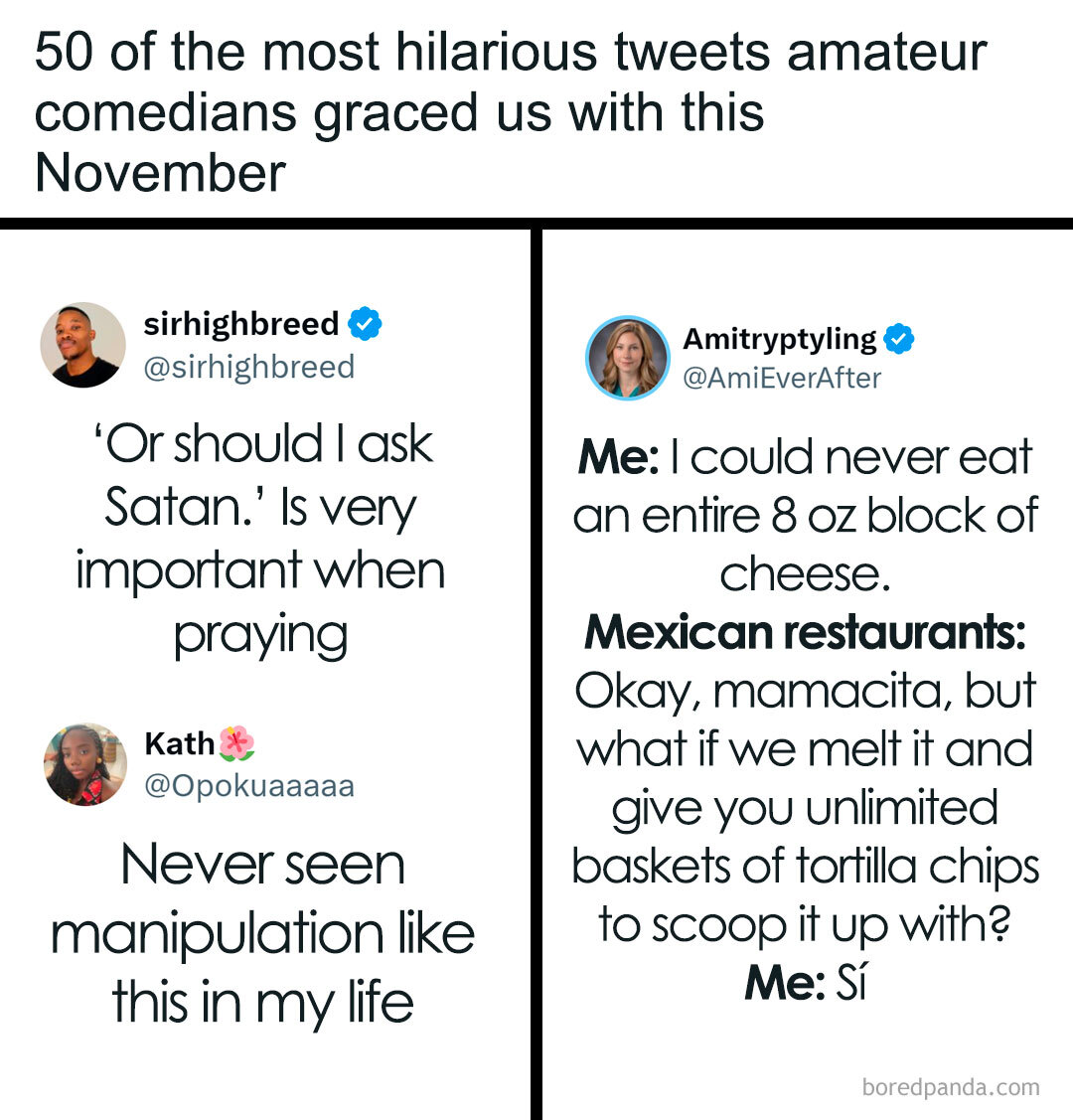
Task: Click the '50 of the most hilarious tweets' headline
Action: pyautogui.click(x=510, y=111)
